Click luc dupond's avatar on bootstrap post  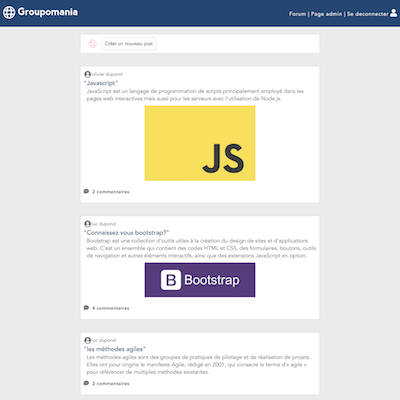(88, 224)
